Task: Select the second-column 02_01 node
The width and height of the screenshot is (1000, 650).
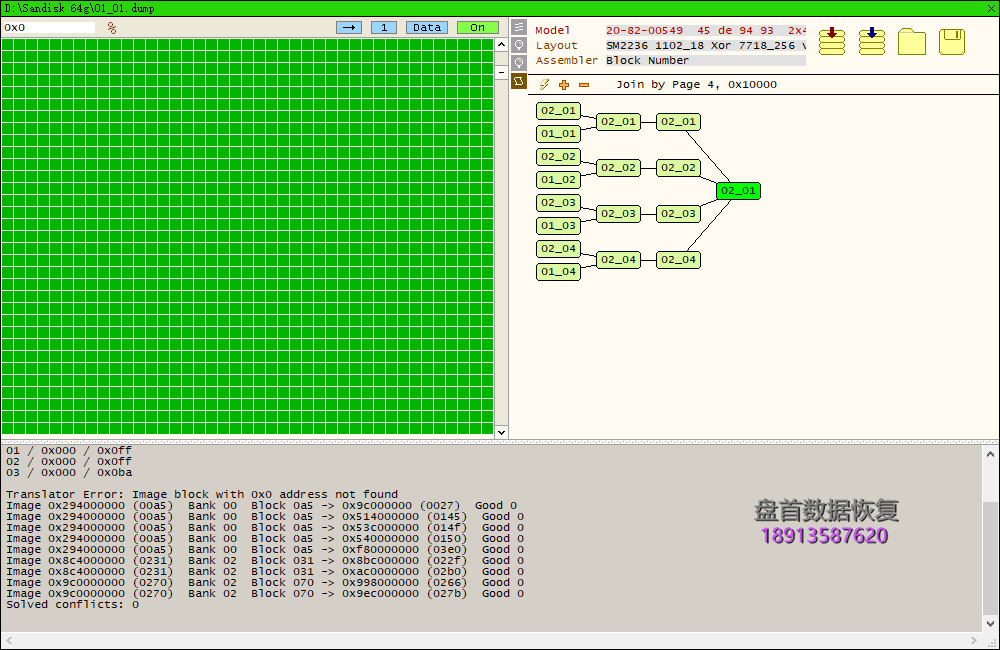Action: click(619, 121)
